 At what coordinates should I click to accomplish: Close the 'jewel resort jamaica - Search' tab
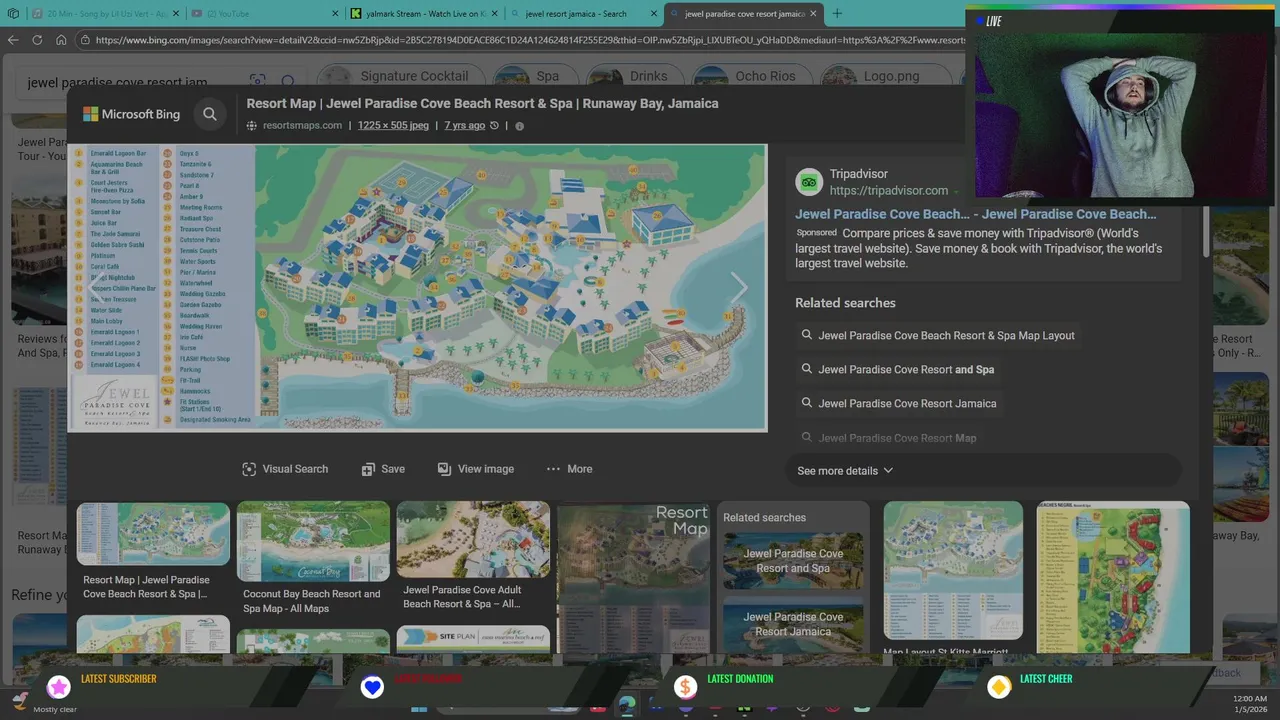point(653,14)
